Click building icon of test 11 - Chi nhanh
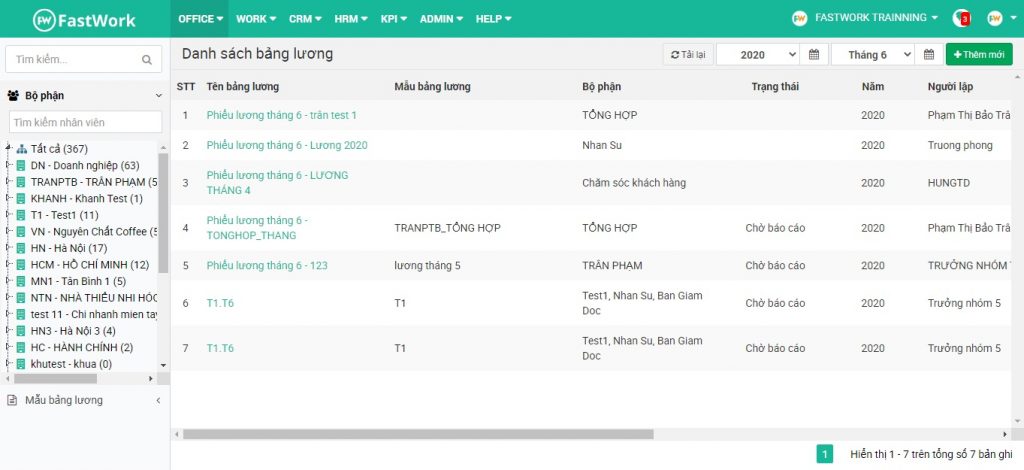Screen dimensions: 1024x470 21,314
